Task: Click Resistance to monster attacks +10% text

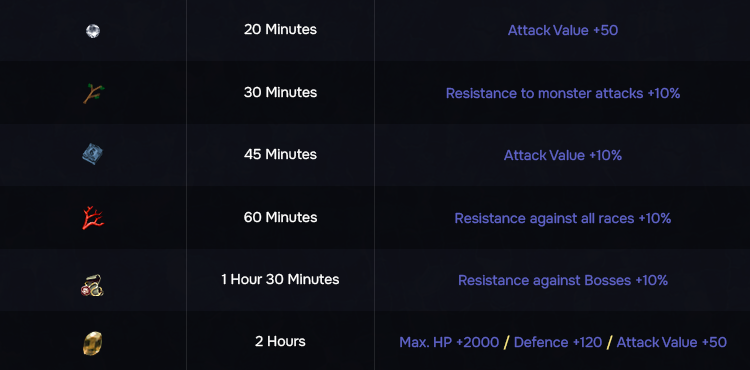Action: 563,93
